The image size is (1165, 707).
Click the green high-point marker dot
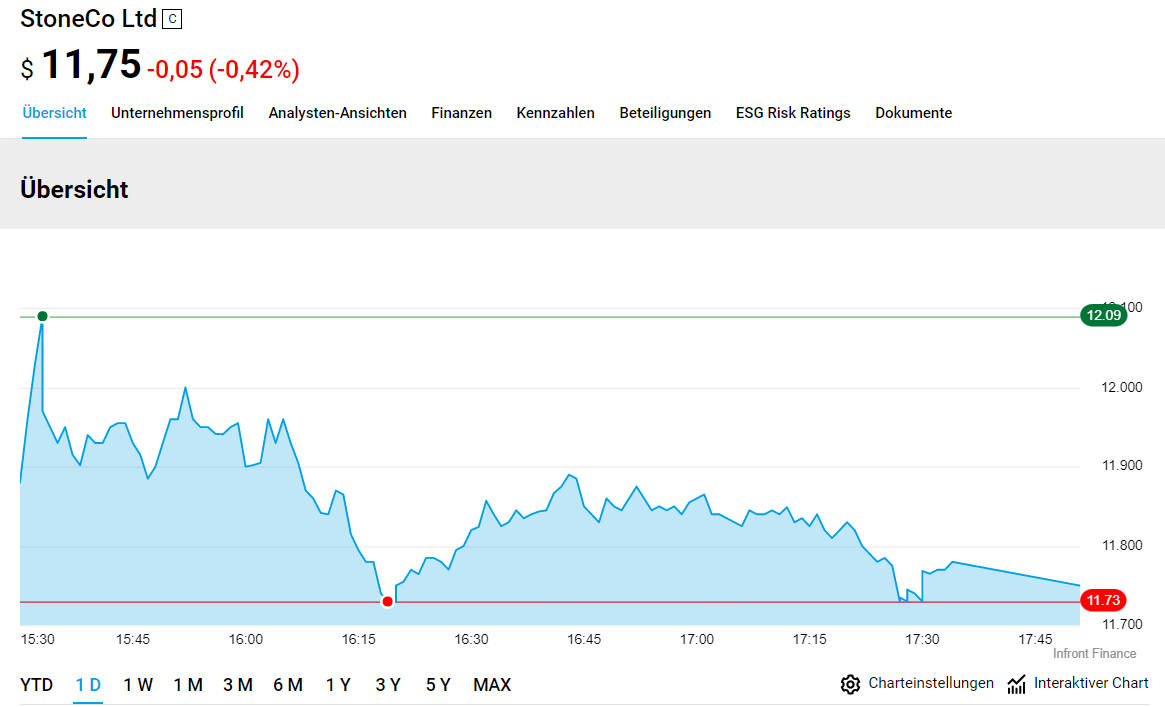click(42, 316)
